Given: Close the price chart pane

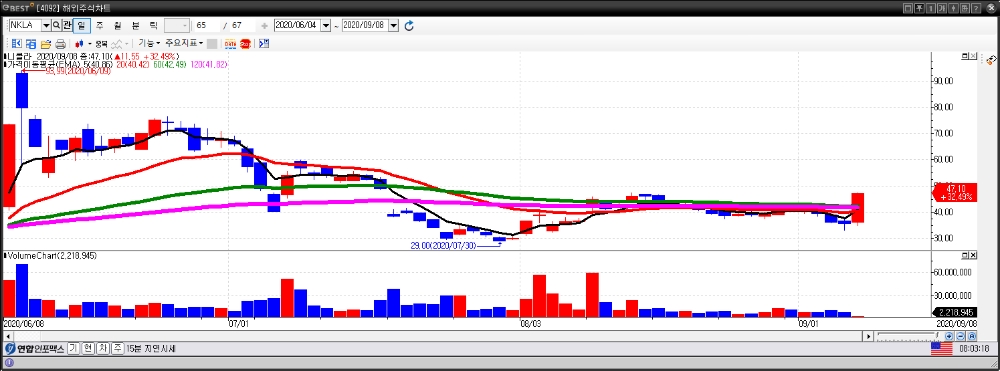Looking at the screenshot, I should [x=973, y=57].
